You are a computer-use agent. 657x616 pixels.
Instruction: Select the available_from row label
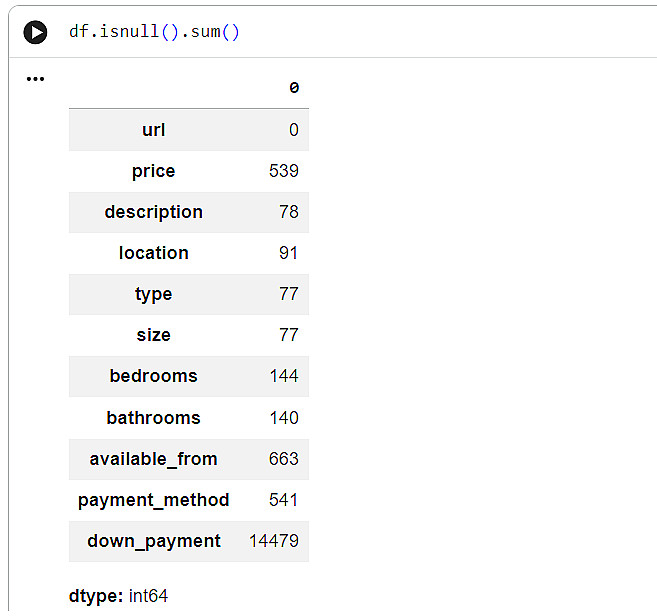(x=153, y=459)
